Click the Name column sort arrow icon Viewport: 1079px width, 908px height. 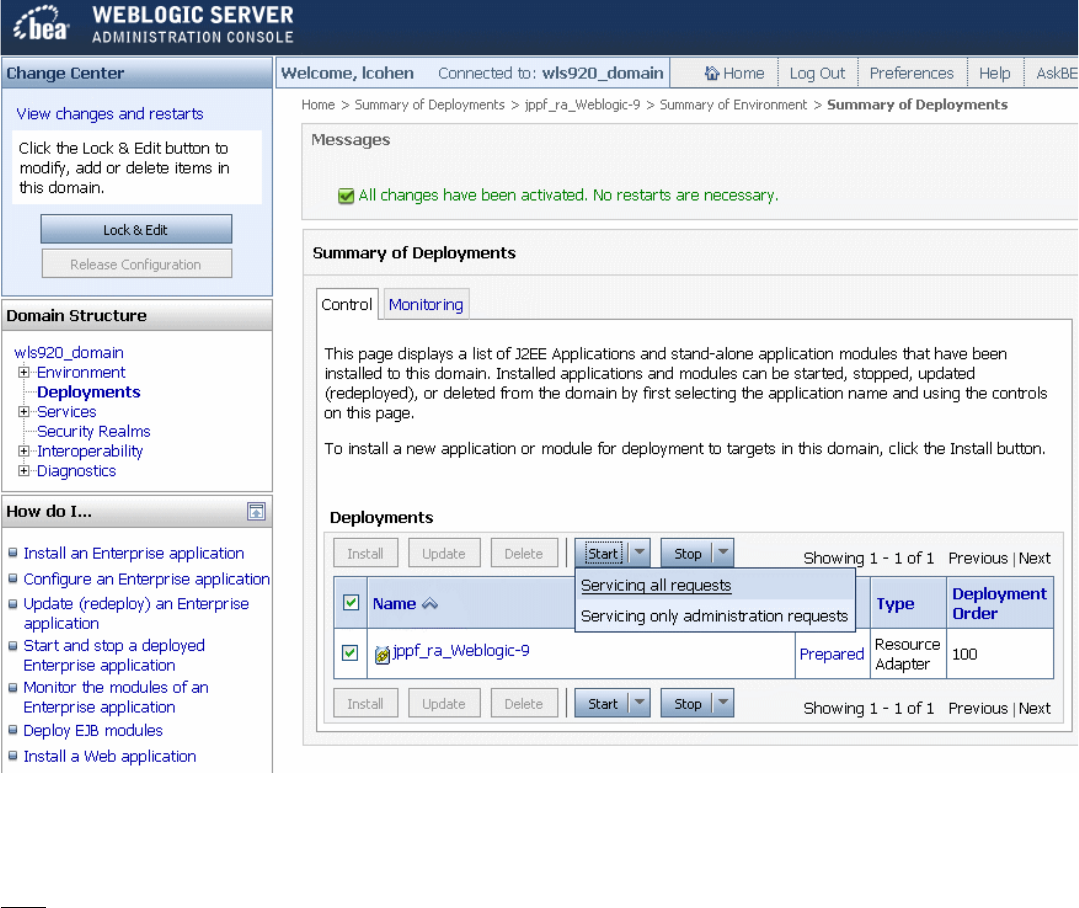[x=430, y=603]
